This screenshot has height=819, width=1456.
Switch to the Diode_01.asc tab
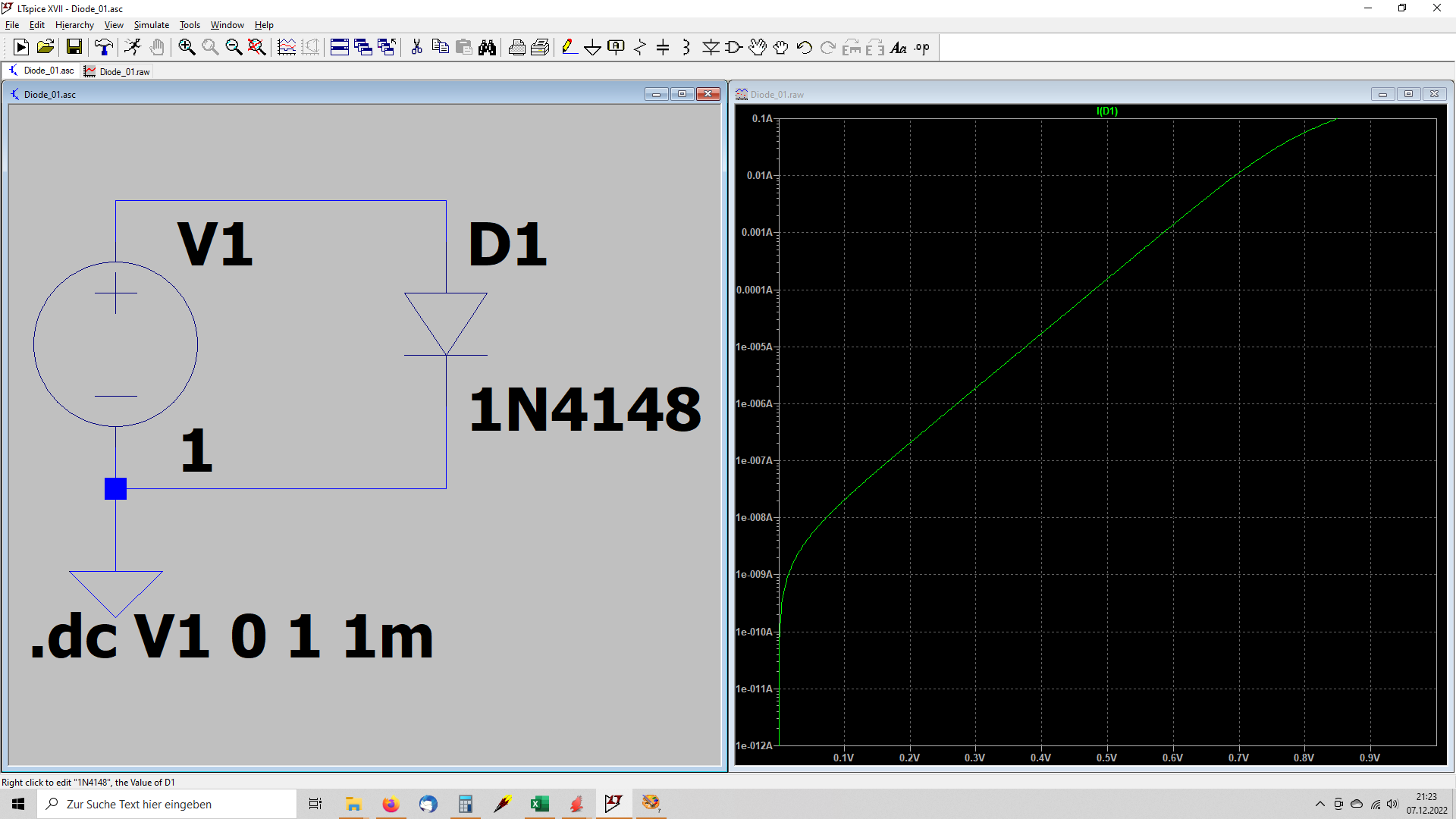click(x=42, y=71)
